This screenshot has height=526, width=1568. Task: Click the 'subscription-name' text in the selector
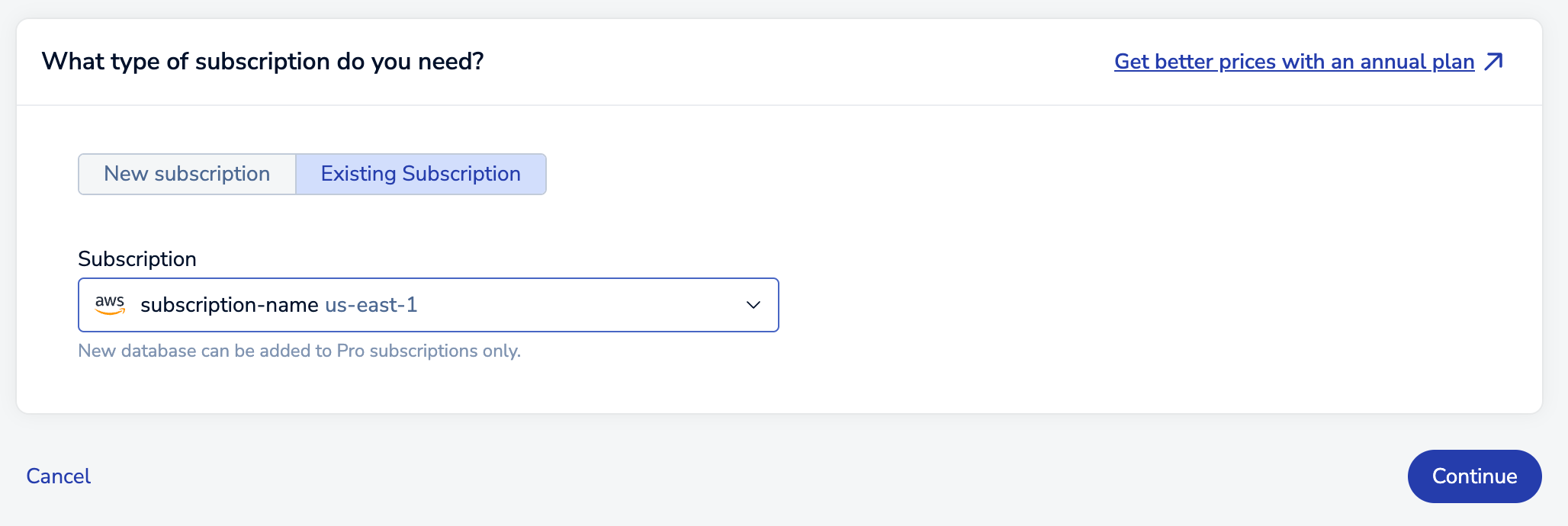click(229, 305)
